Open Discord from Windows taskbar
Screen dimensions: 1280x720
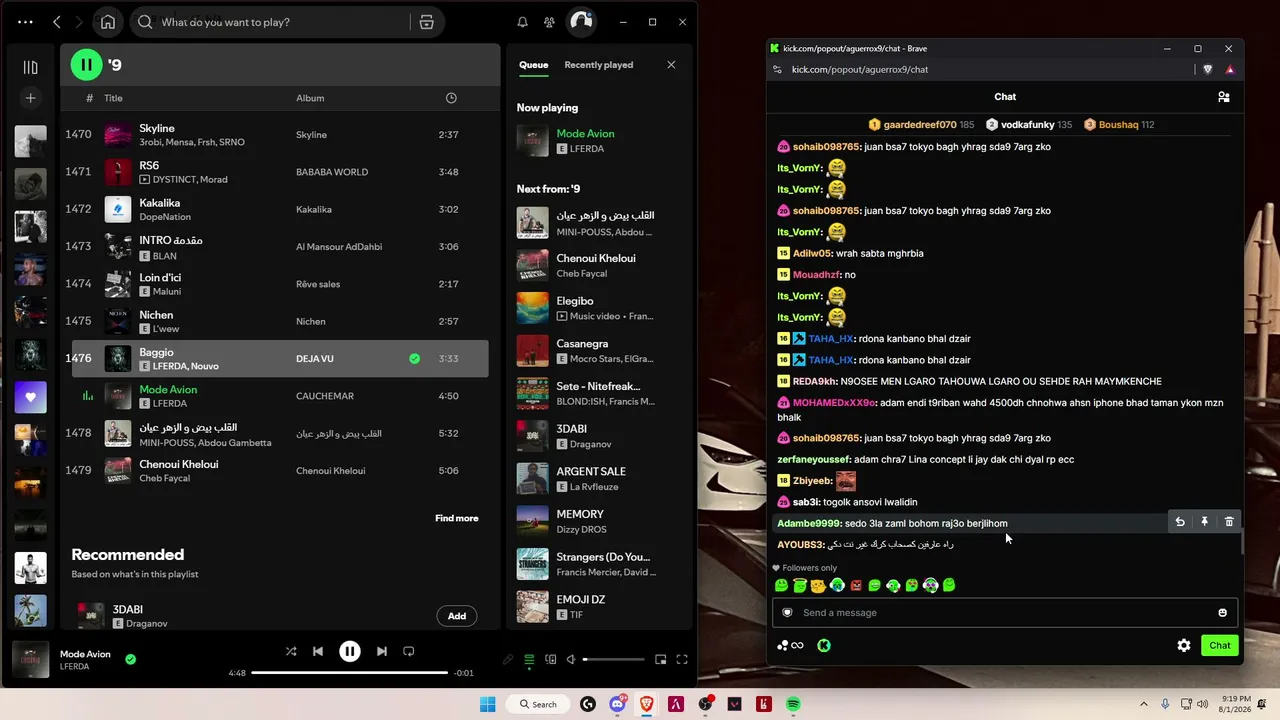point(618,704)
